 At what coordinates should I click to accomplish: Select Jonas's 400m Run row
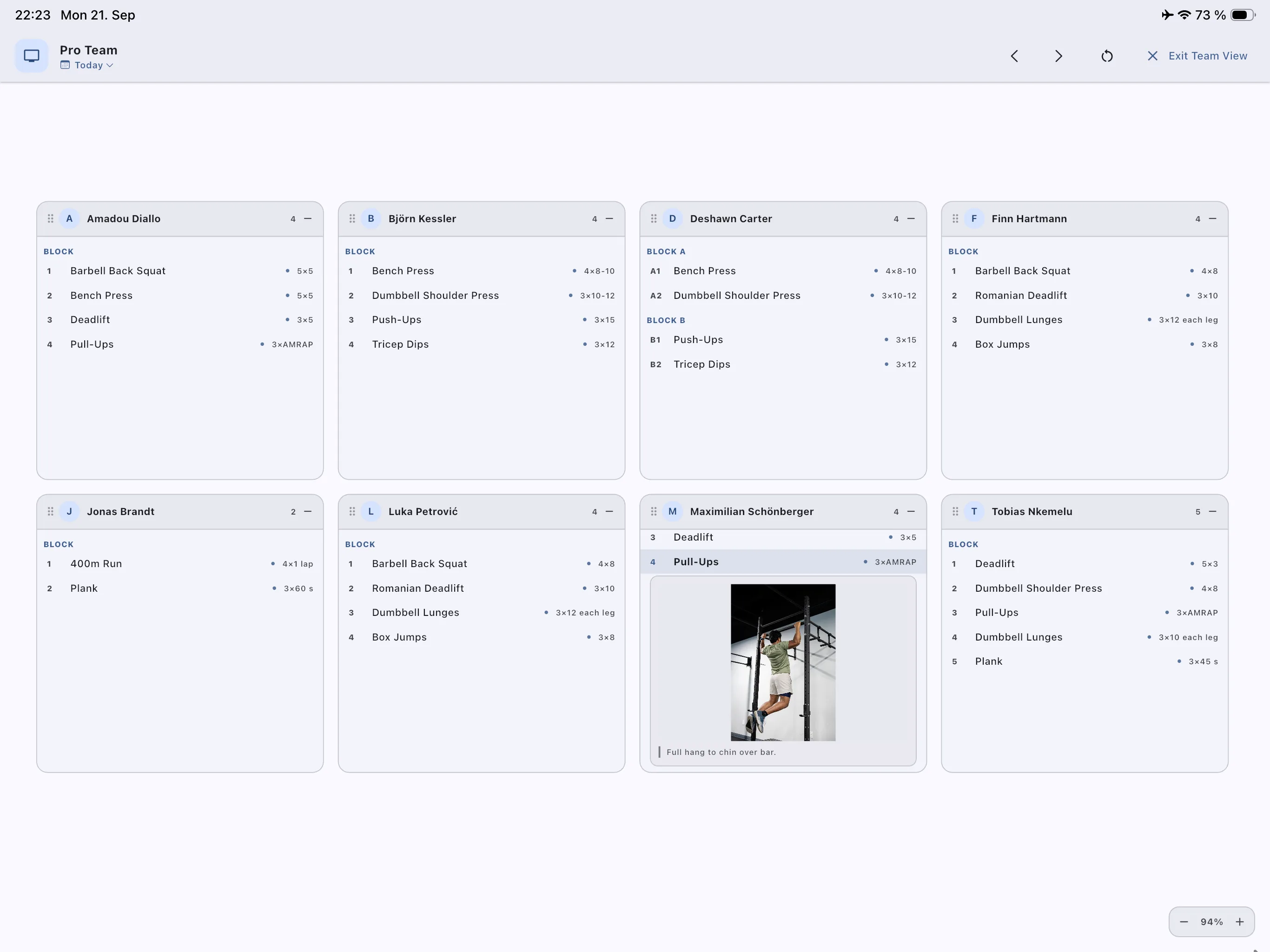180,564
